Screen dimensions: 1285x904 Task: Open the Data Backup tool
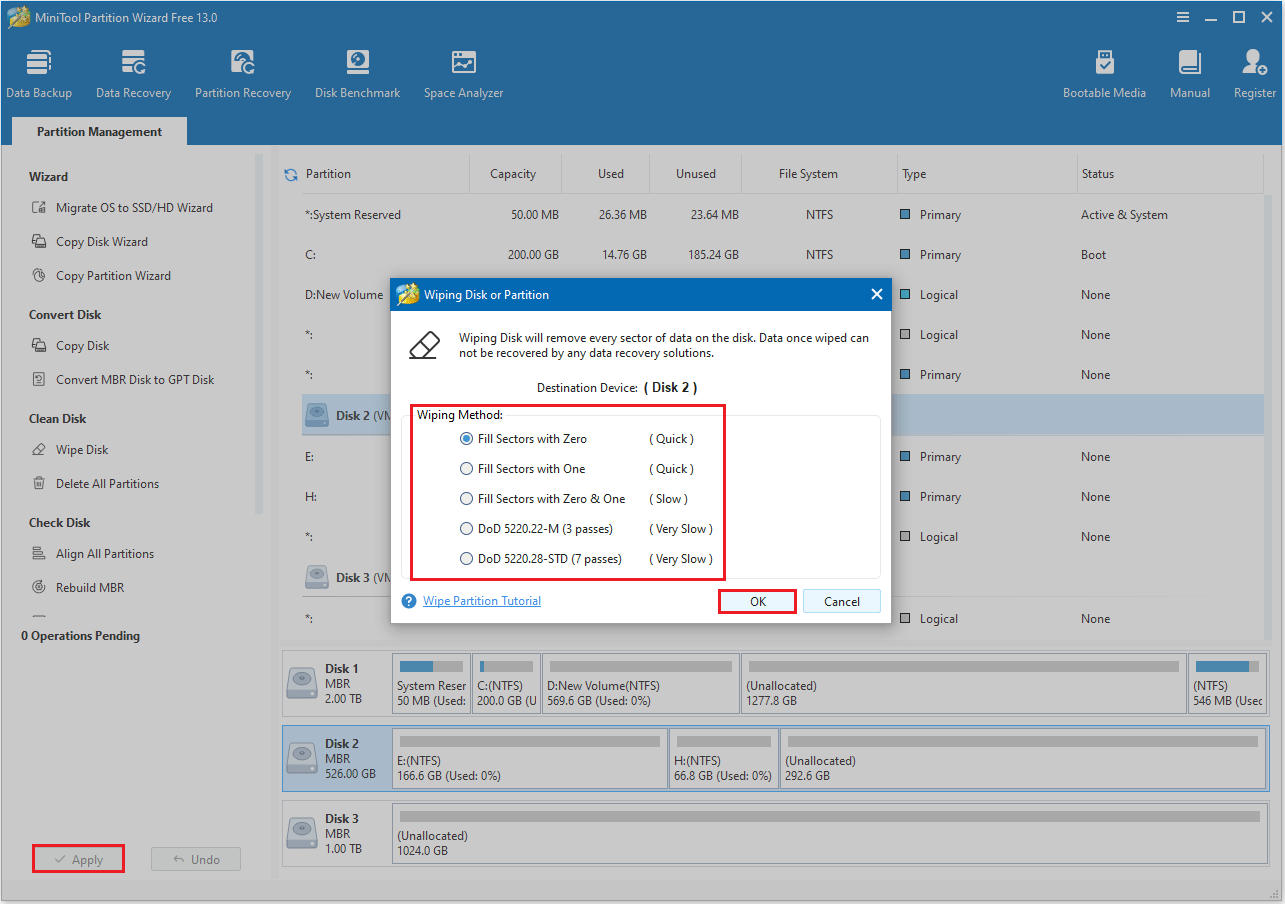(39, 72)
